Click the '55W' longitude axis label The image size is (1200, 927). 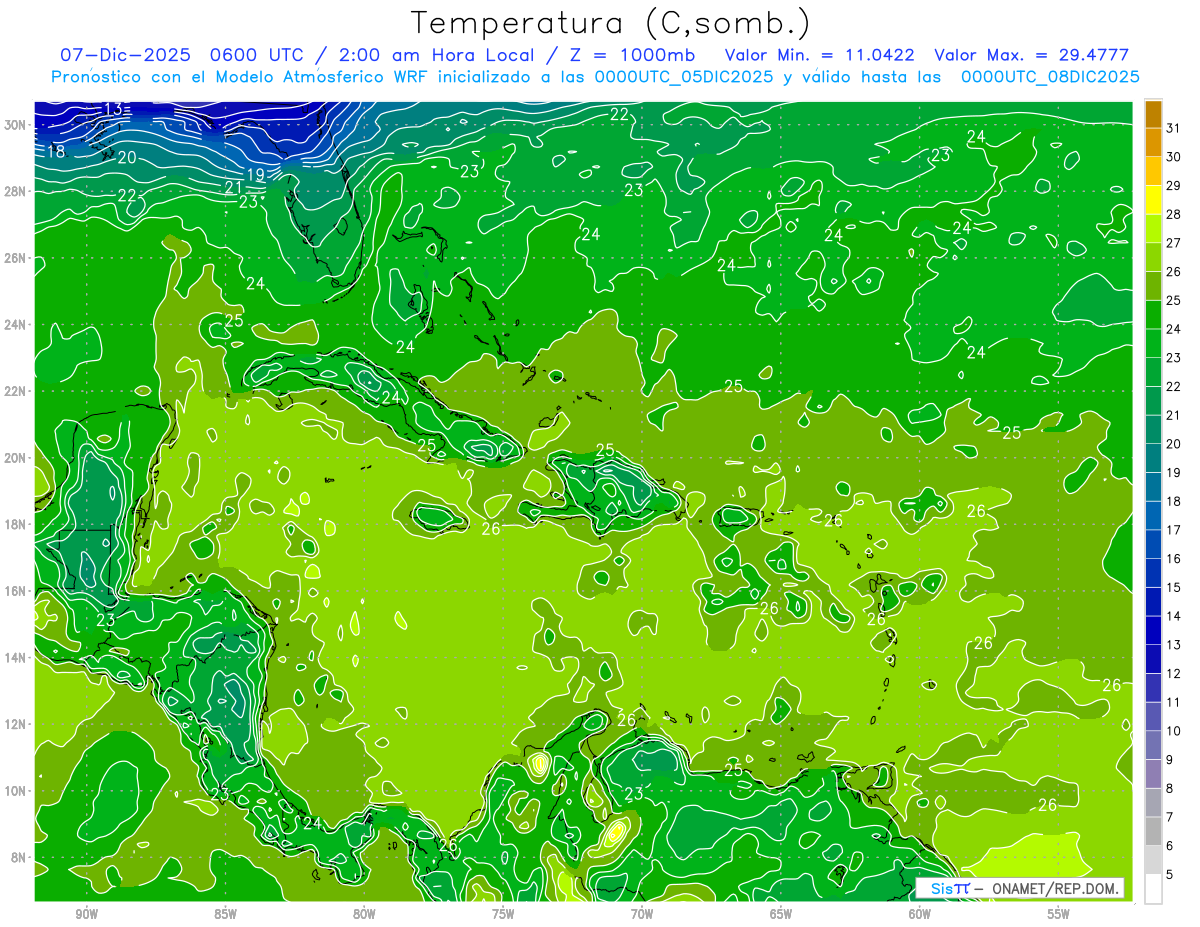1059,914
